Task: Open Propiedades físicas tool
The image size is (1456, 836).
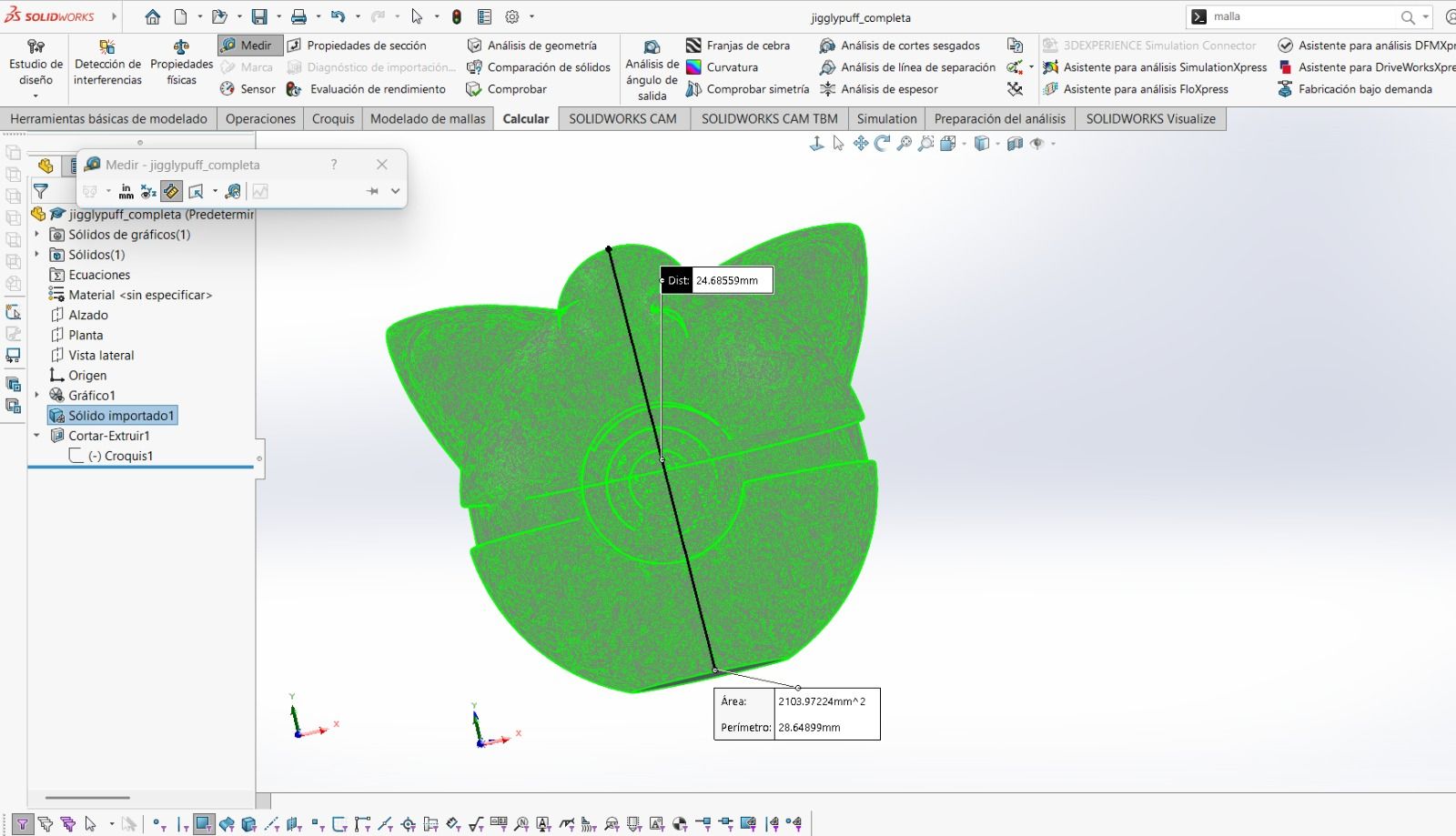Action: 181,63
